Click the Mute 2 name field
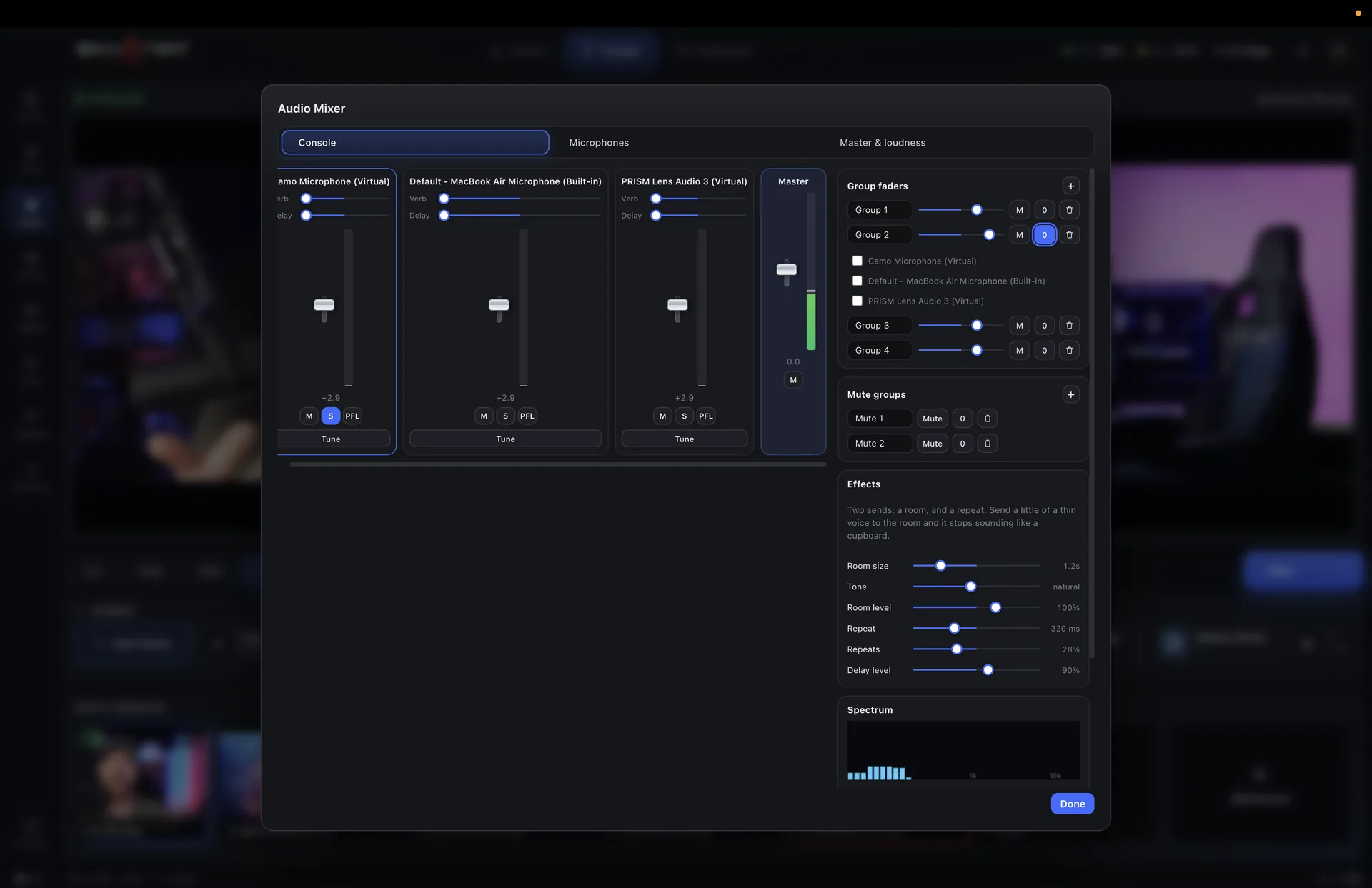 (x=880, y=444)
